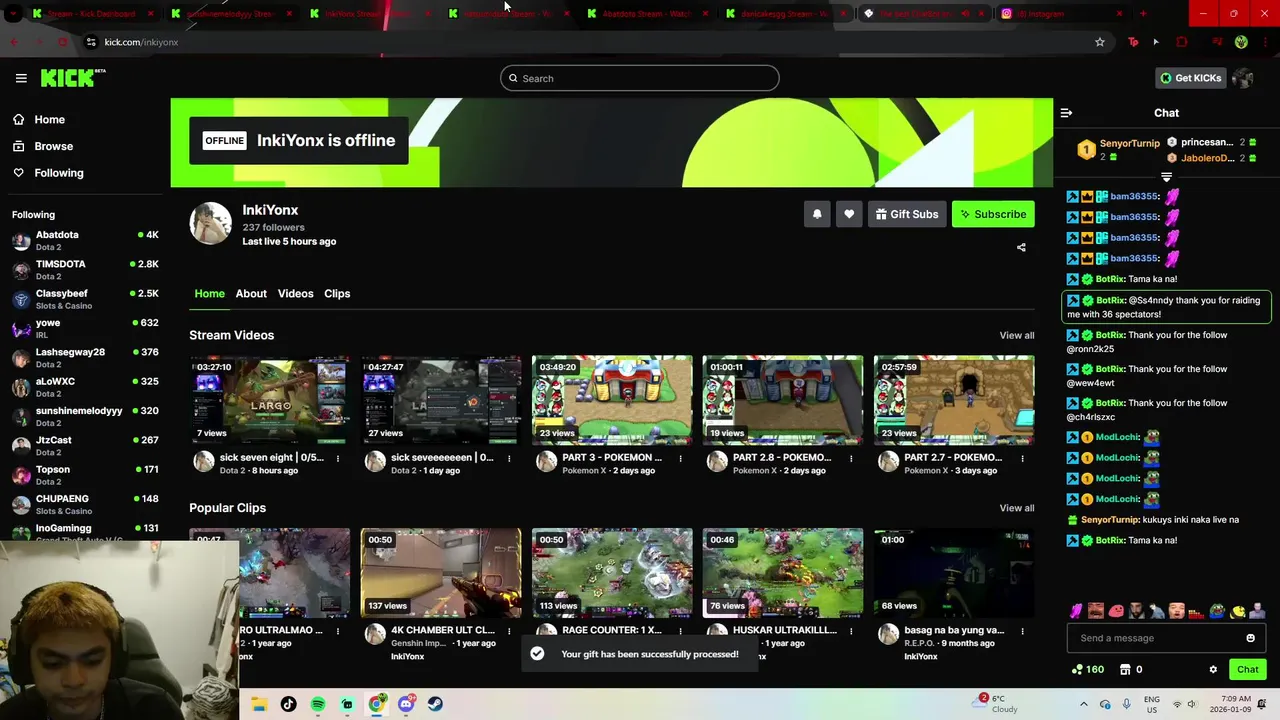
Task: Open Topson channel in Following list
Action: coord(85,475)
